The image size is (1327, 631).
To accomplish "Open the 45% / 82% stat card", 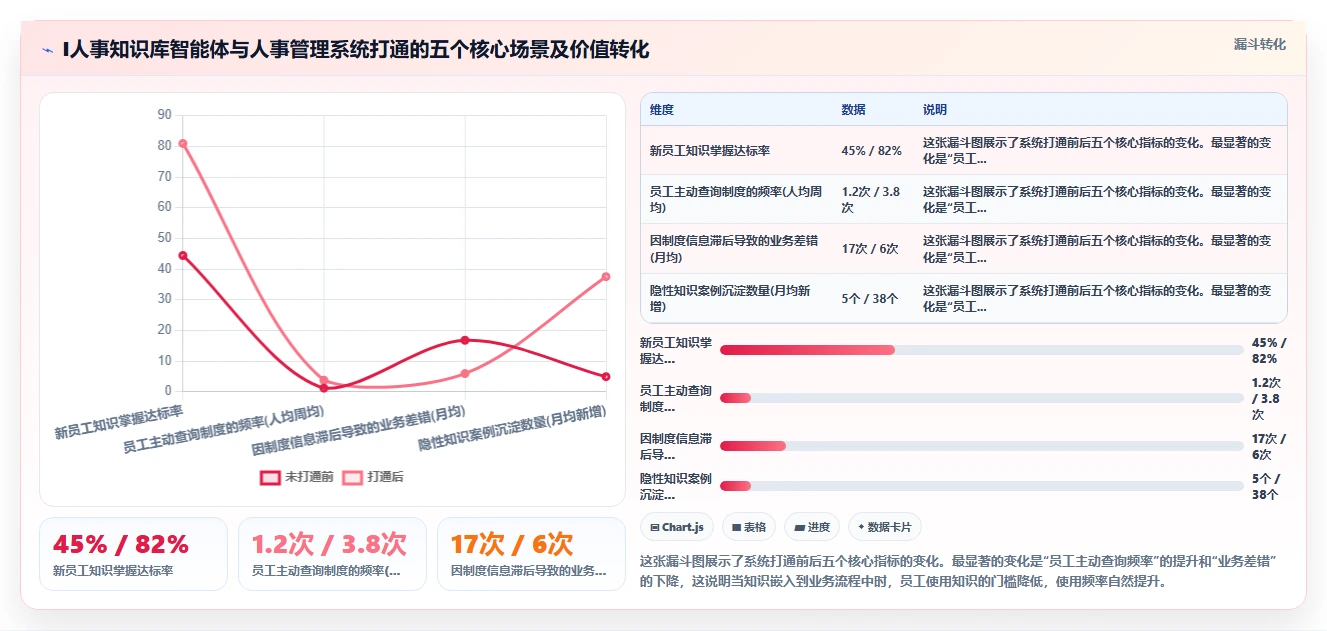I will coord(134,554).
